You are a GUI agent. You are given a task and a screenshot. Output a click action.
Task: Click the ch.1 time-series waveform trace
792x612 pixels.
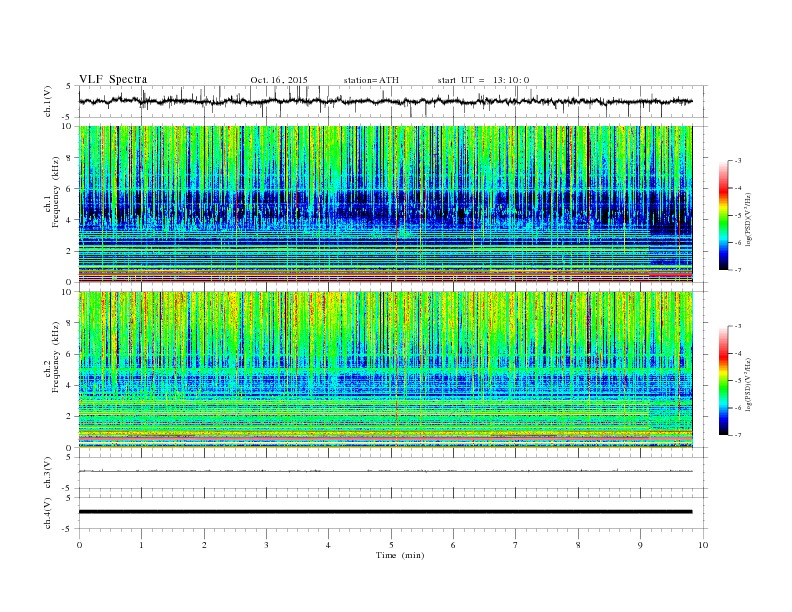point(385,101)
